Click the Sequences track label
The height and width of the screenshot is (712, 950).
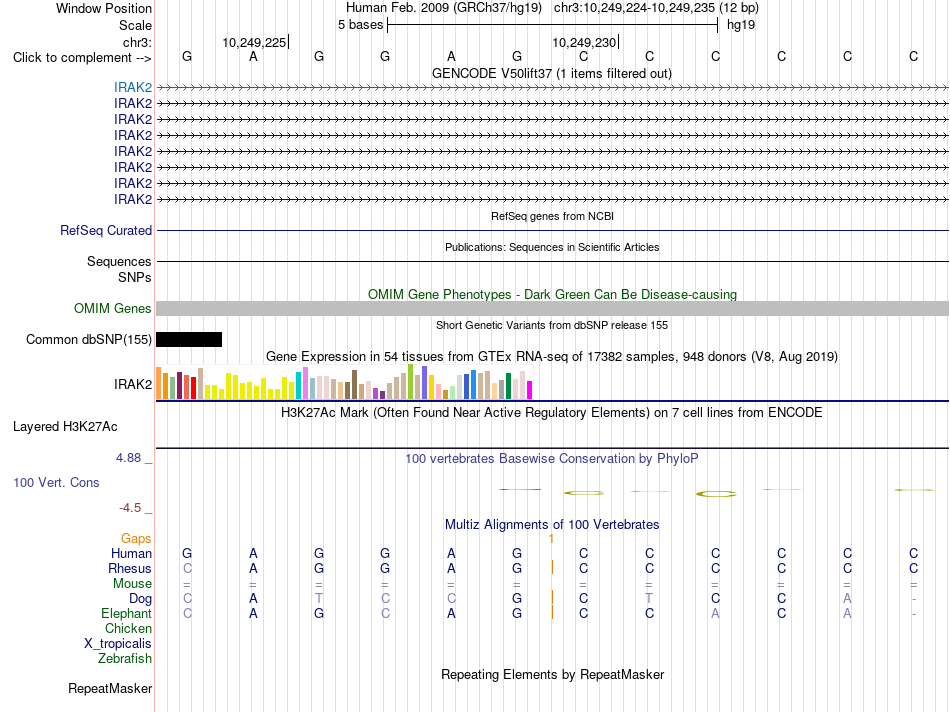click(x=119, y=261)
